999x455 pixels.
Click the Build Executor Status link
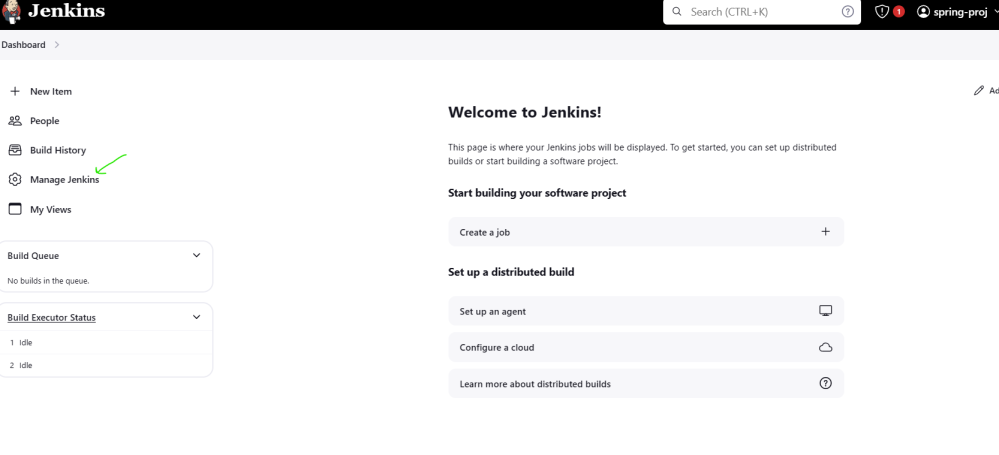tap(52, 318)
